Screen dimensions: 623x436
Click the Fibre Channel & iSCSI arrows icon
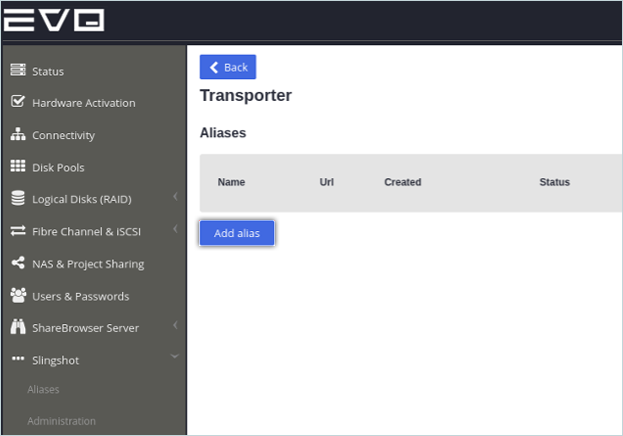coord(17,231)
